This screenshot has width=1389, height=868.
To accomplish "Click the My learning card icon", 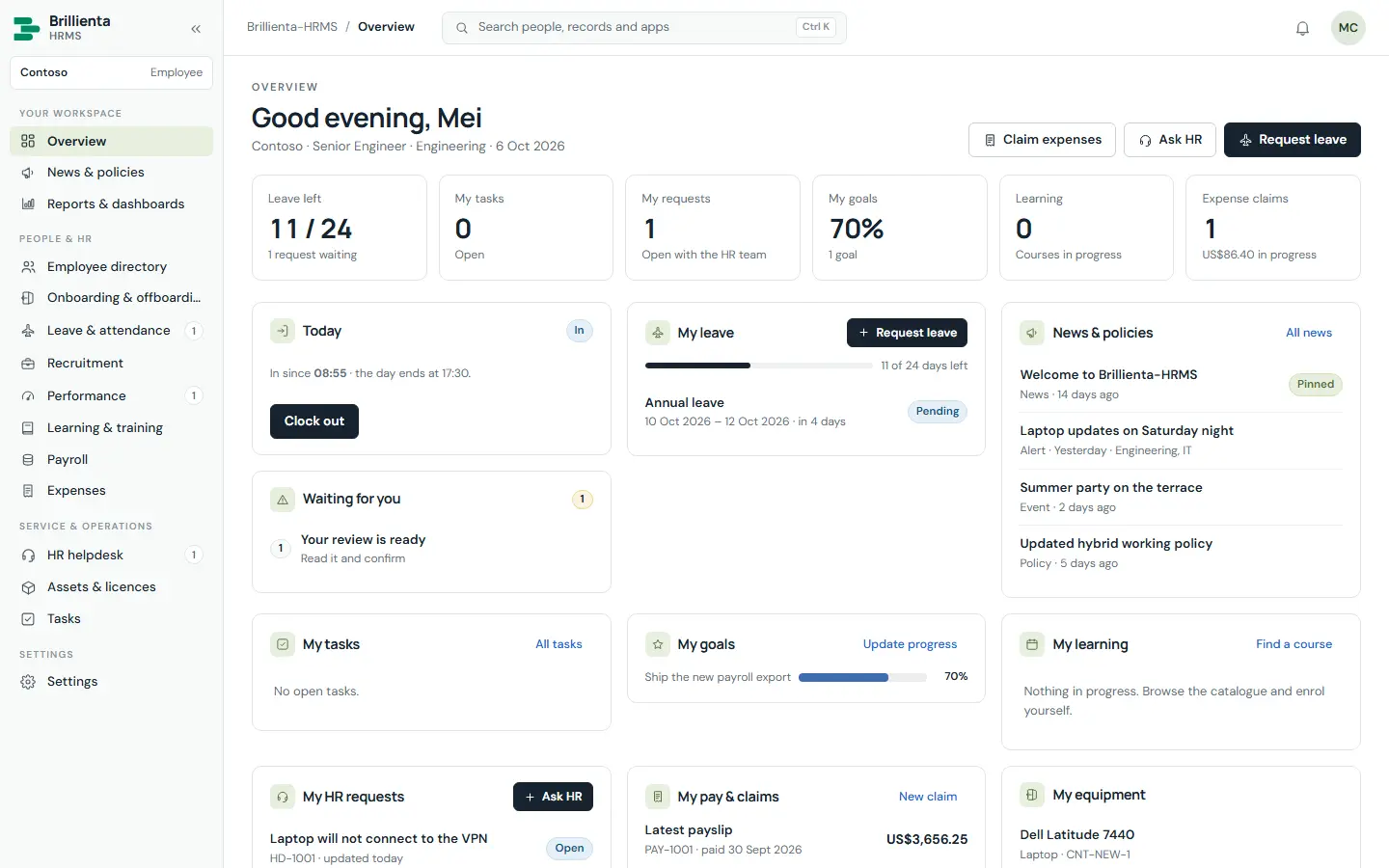I will [1032, 644].
